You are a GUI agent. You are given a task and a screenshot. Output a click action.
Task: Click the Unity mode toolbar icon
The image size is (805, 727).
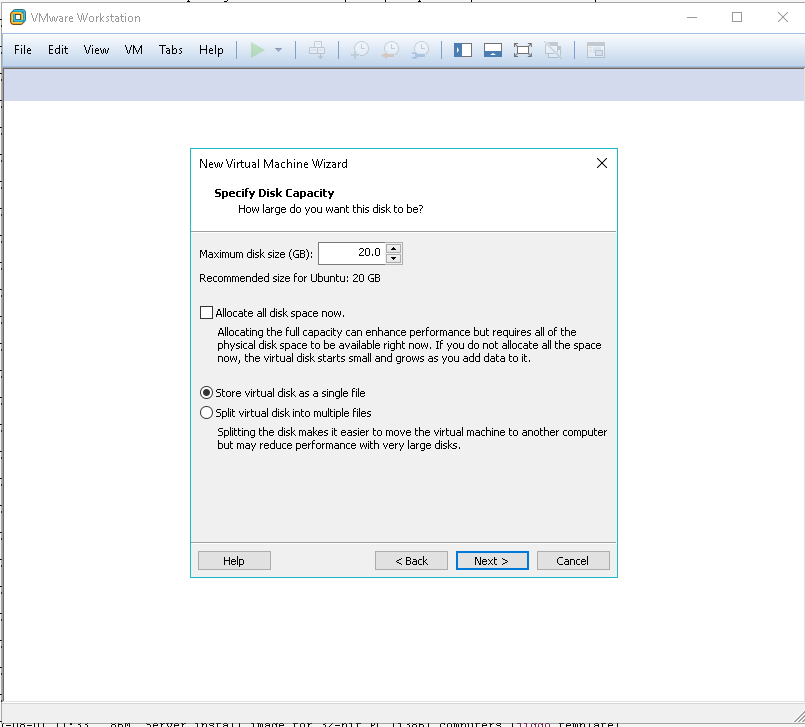[x=553, y=50]
